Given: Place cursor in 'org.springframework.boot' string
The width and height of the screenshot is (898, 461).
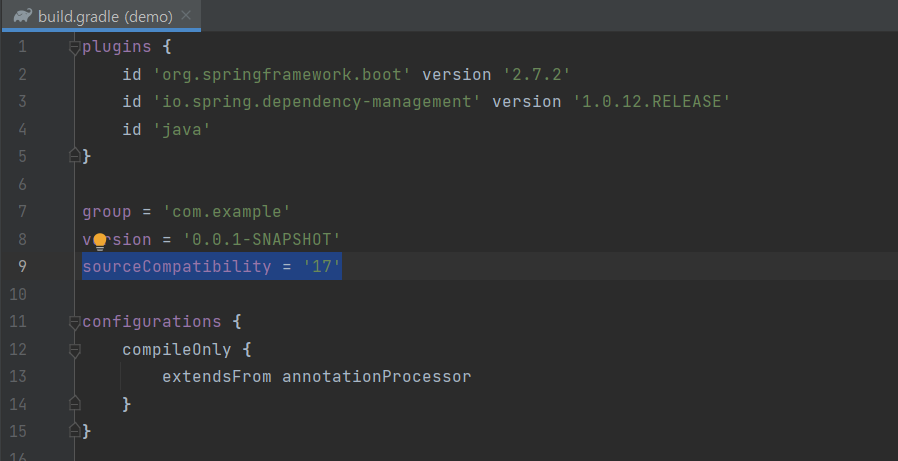Looking at the screenshot, I should point(282,74).
